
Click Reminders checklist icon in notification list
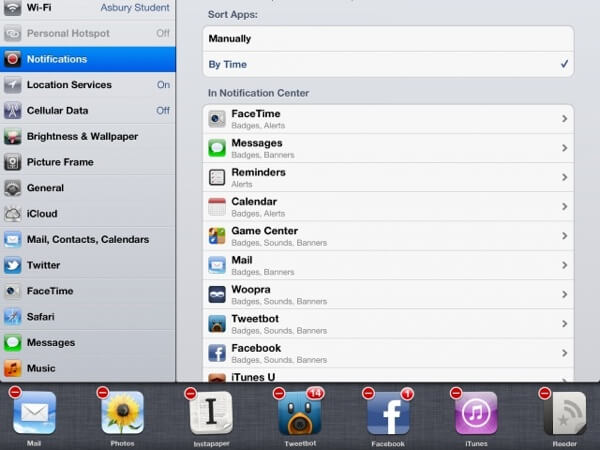pyautogui.click(x=217, y=177)
